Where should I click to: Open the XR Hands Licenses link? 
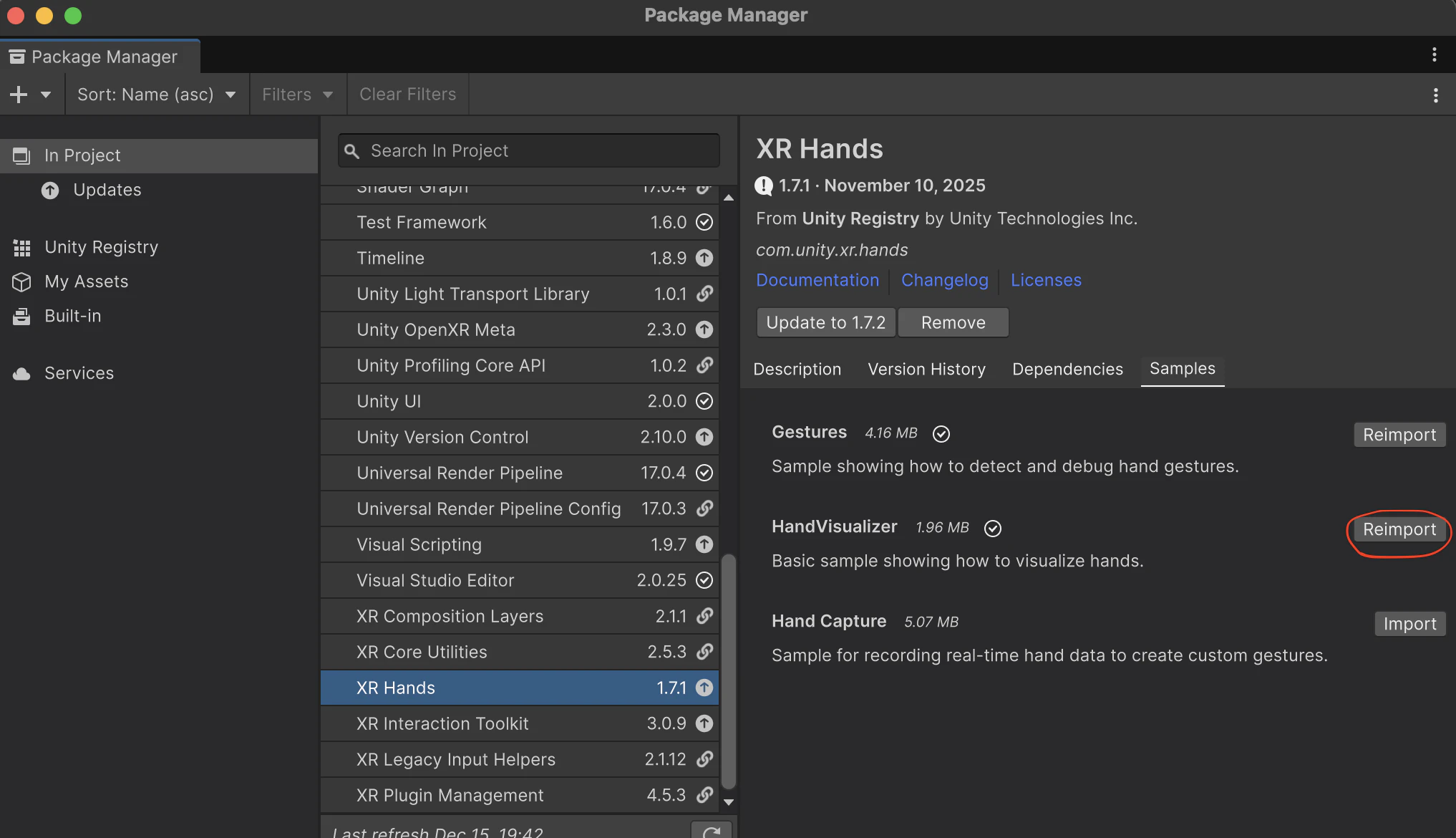[x=1046, y=280]
